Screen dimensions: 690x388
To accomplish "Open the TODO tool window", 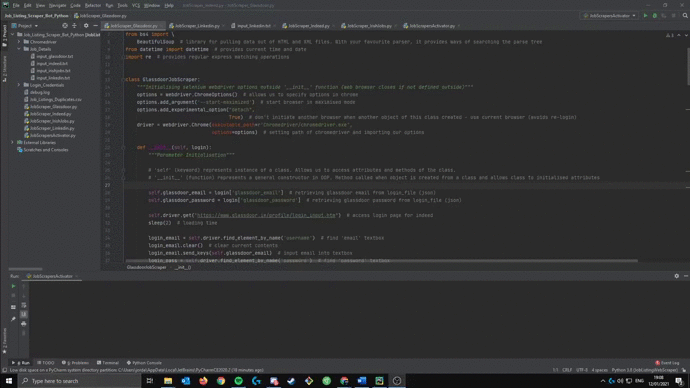I will coord(46,363).
